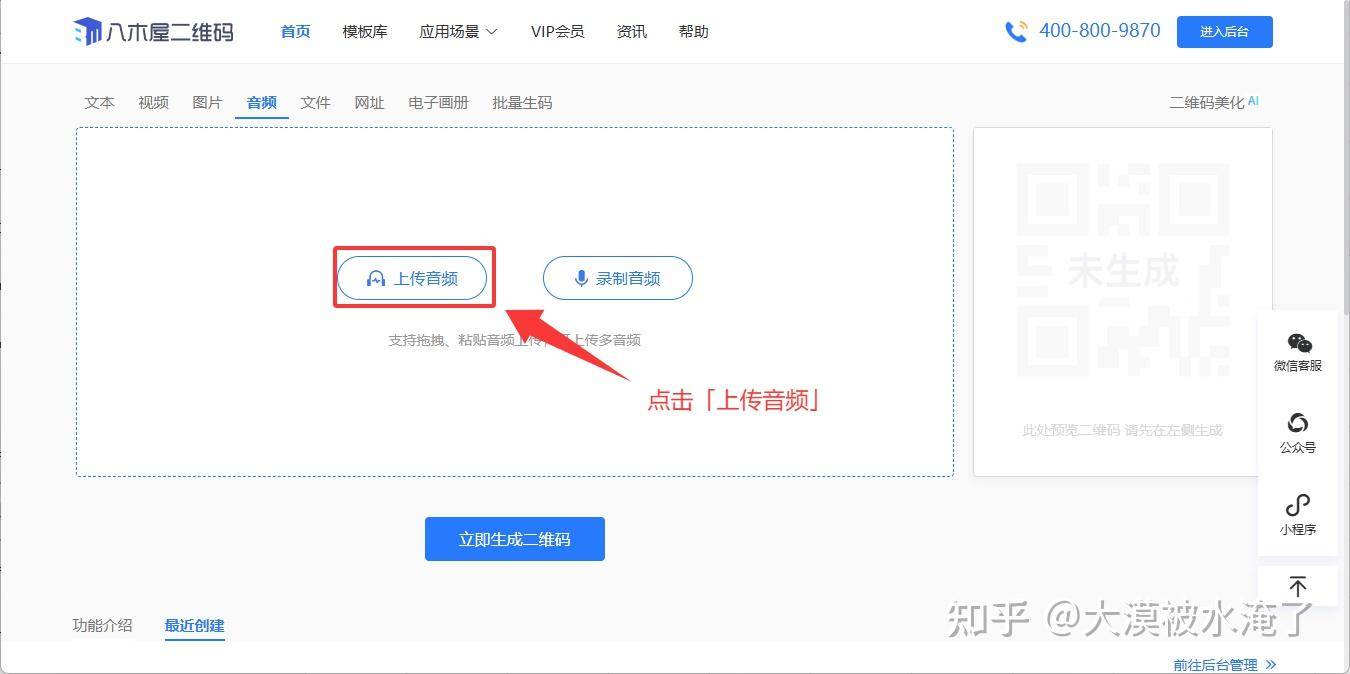Click the 进入后台 button

coord(1225,32)
